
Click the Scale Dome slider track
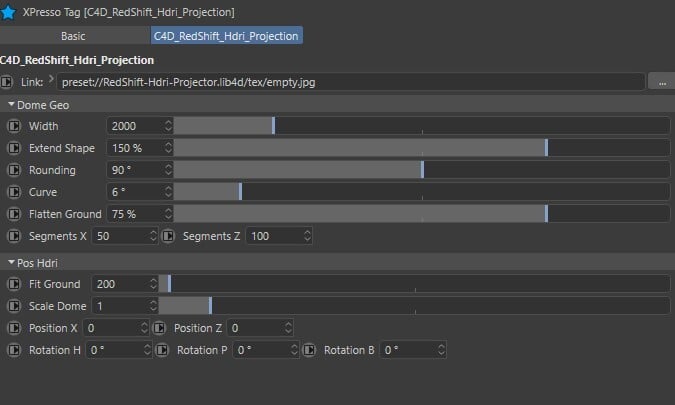pos(415,306)
